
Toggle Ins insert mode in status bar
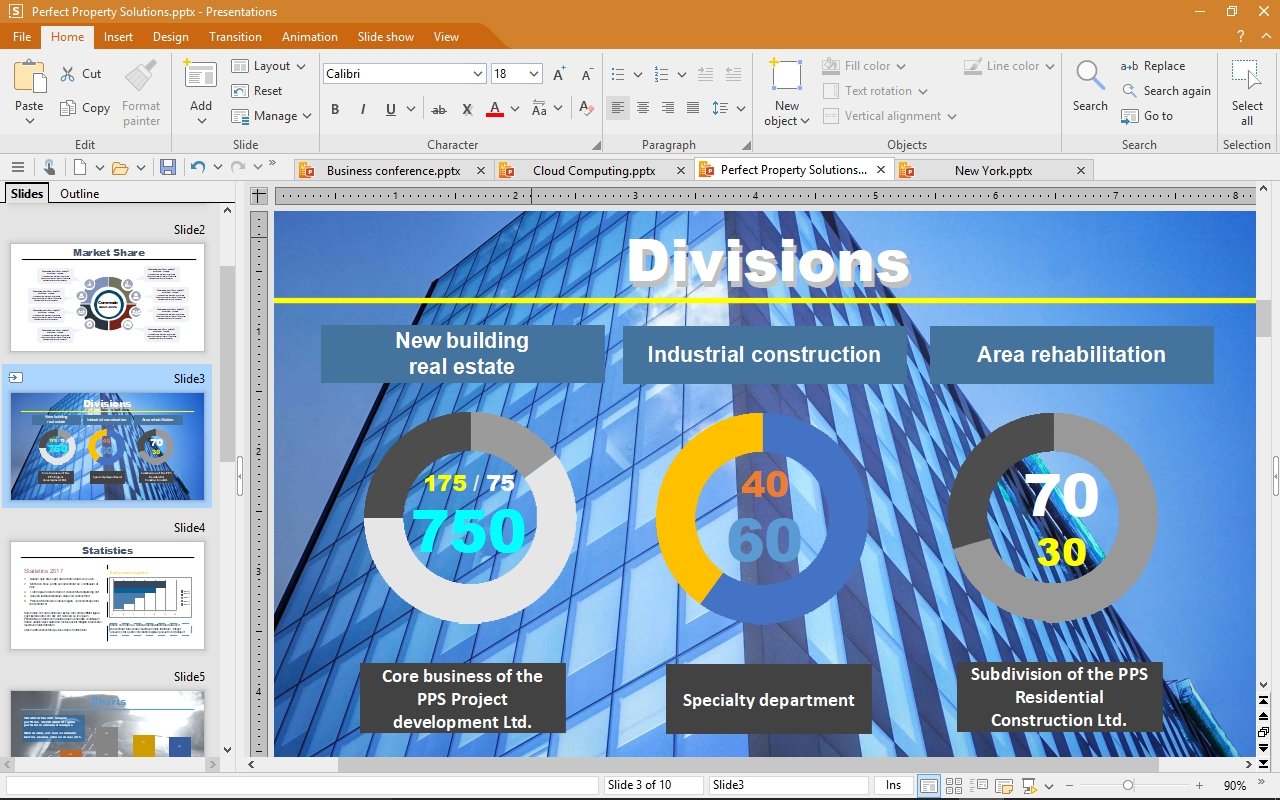pos(893,786)
